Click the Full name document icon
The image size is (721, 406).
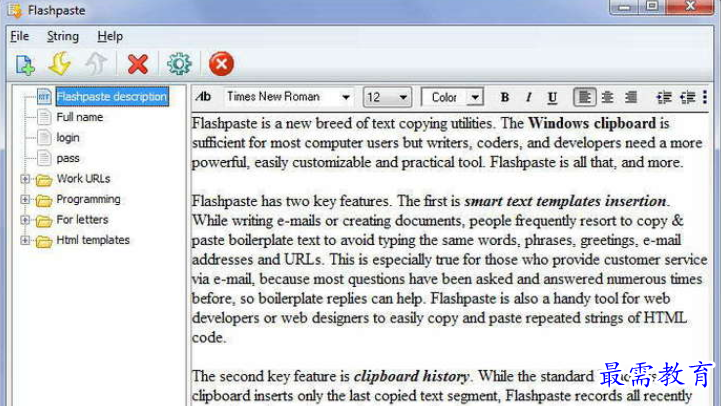pyautogui.click(x=44, y=117)
